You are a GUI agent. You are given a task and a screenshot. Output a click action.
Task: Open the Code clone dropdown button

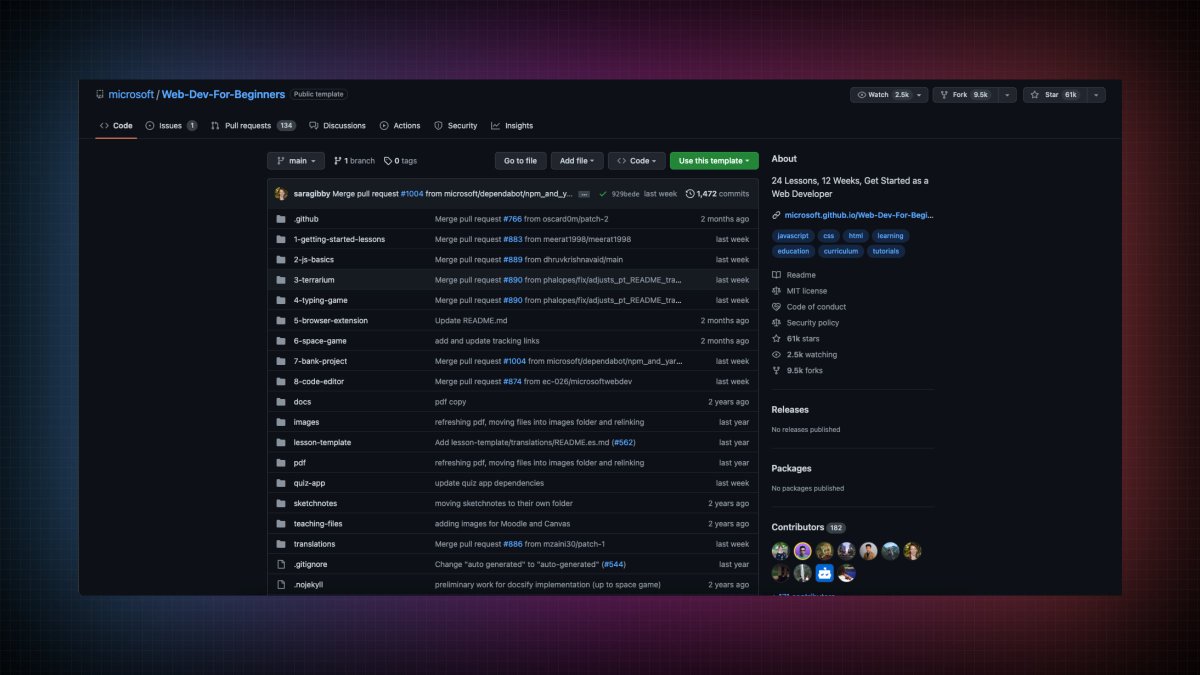(x=636, y=160)
